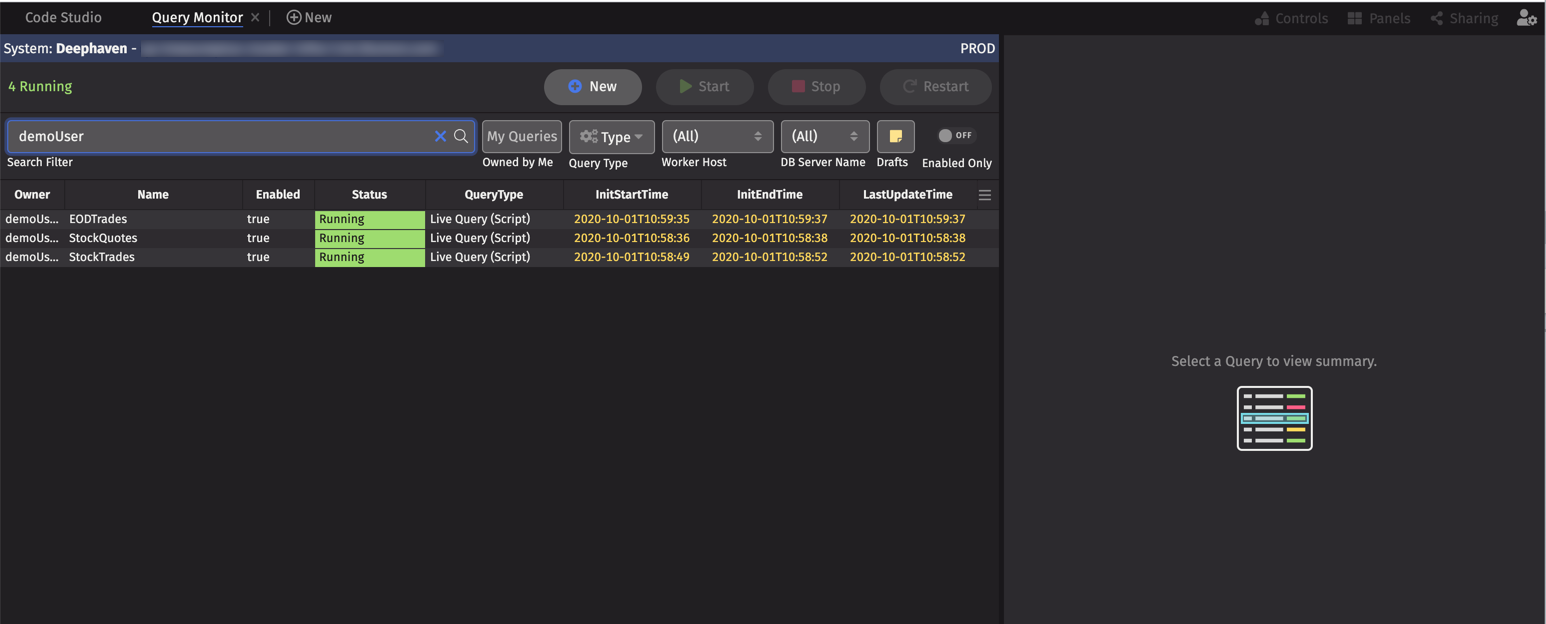Open the Sharing menu
Screen dimensions: 1546x624
pyautogui.click(x=1464, y=18)
